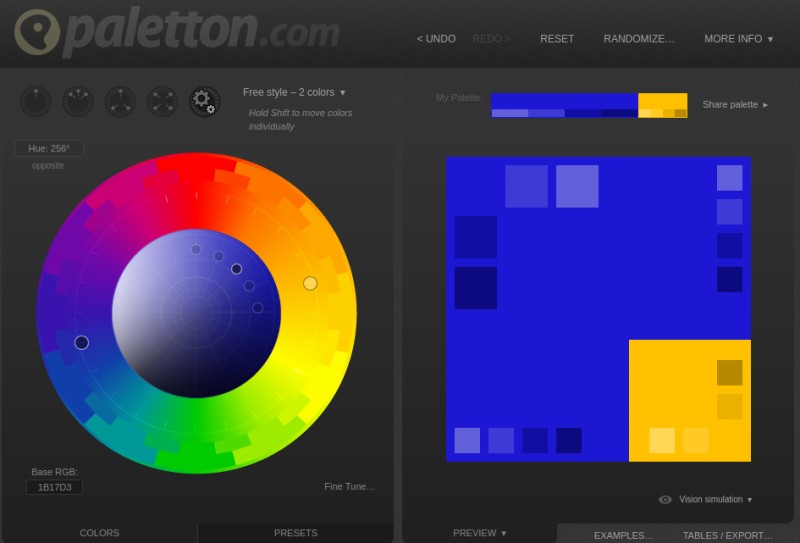Click the Hue 256° value field

click(49, 149)
